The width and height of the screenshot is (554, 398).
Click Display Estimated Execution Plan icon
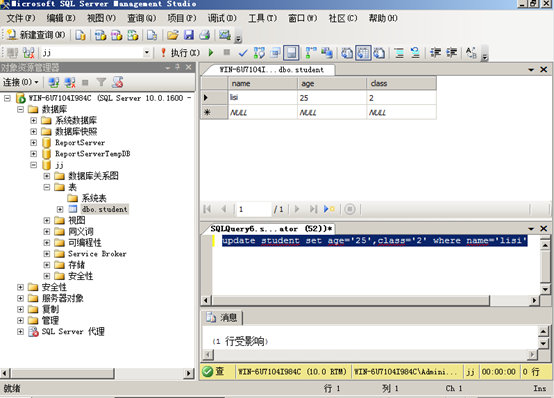259,53
